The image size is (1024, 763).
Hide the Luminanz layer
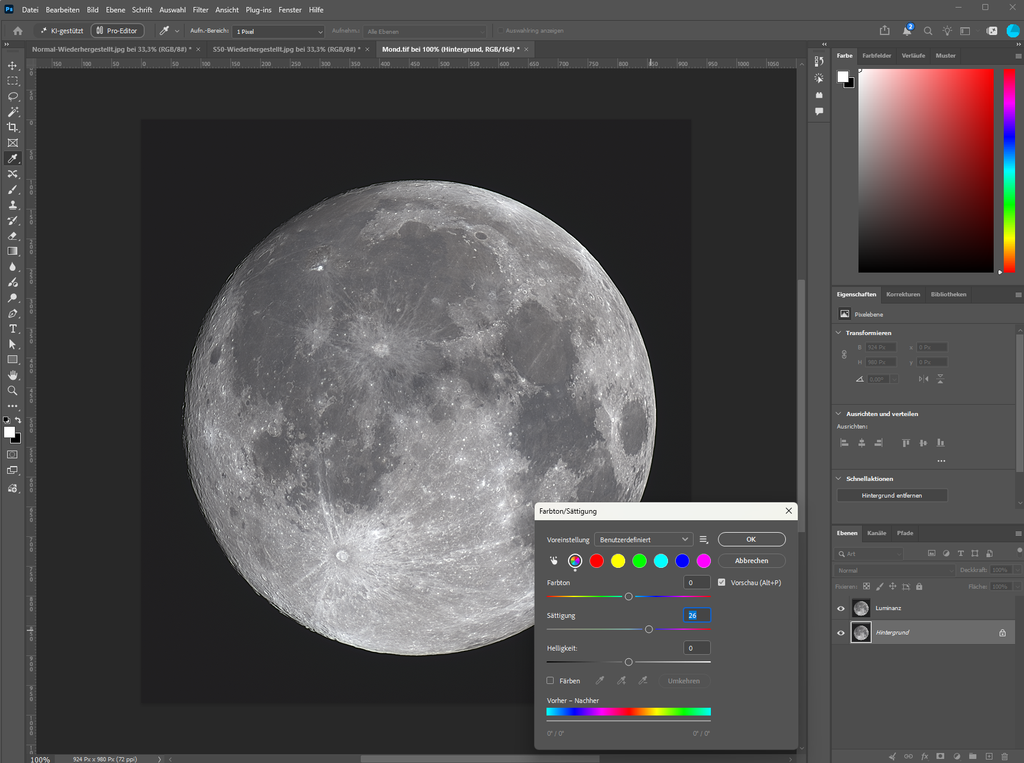coord(840,608)
